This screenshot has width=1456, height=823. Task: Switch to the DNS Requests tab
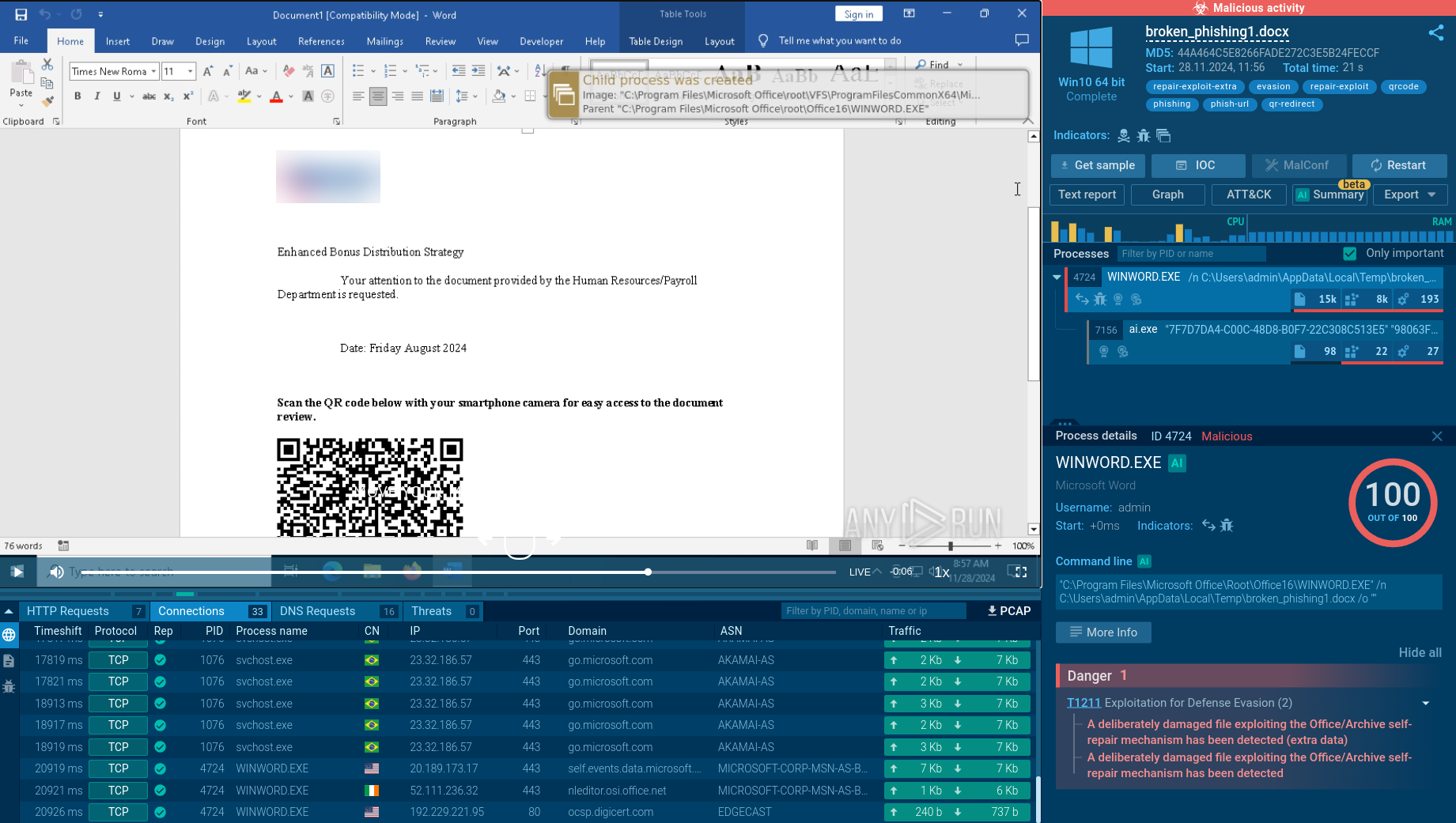(317, 611)
